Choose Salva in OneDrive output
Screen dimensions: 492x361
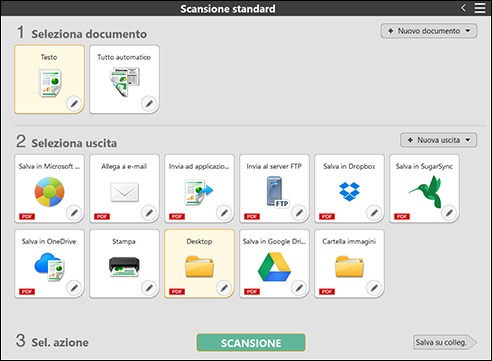tap(49, 263)
